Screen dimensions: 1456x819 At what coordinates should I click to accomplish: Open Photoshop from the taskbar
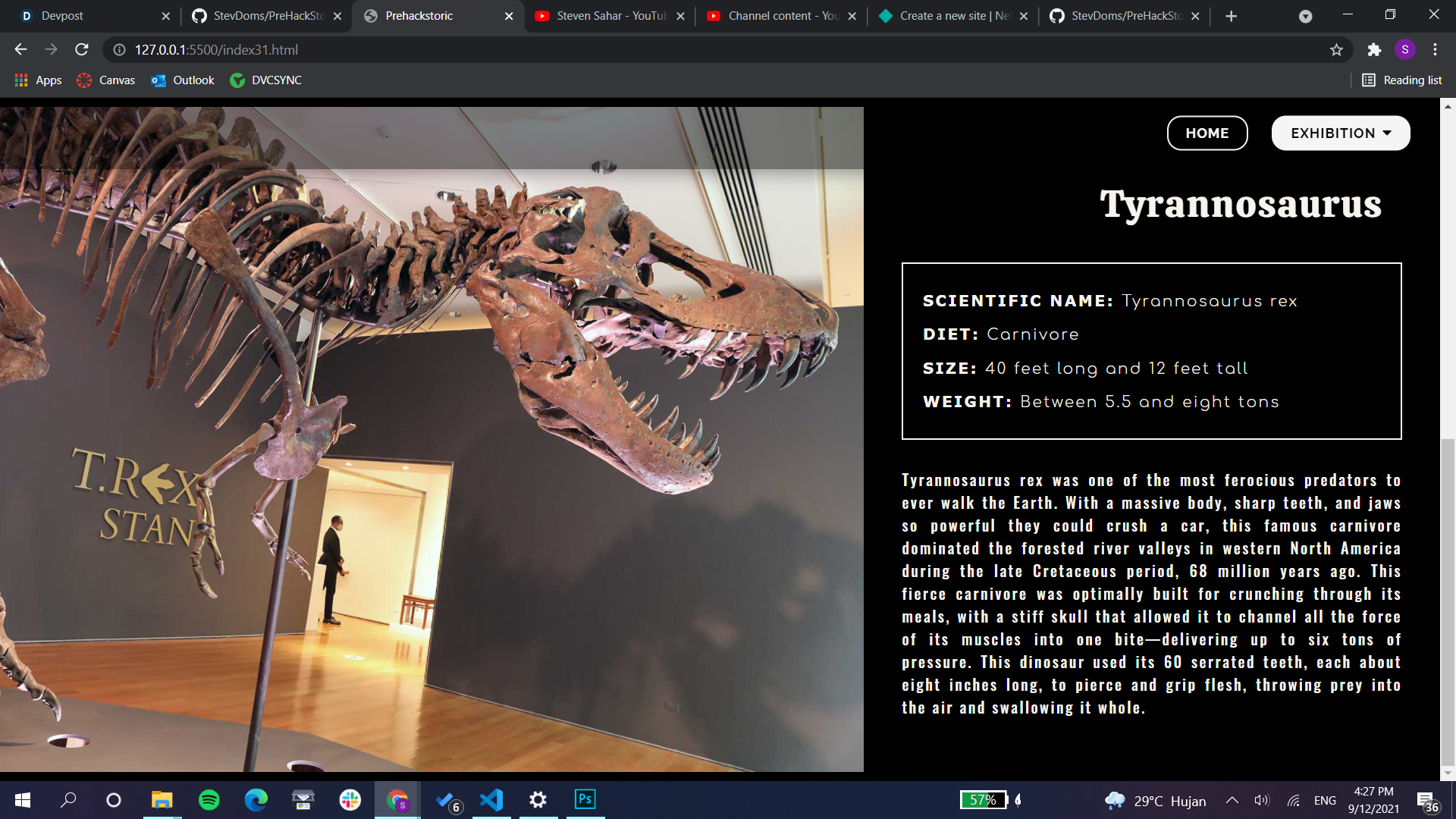point(585,799)
